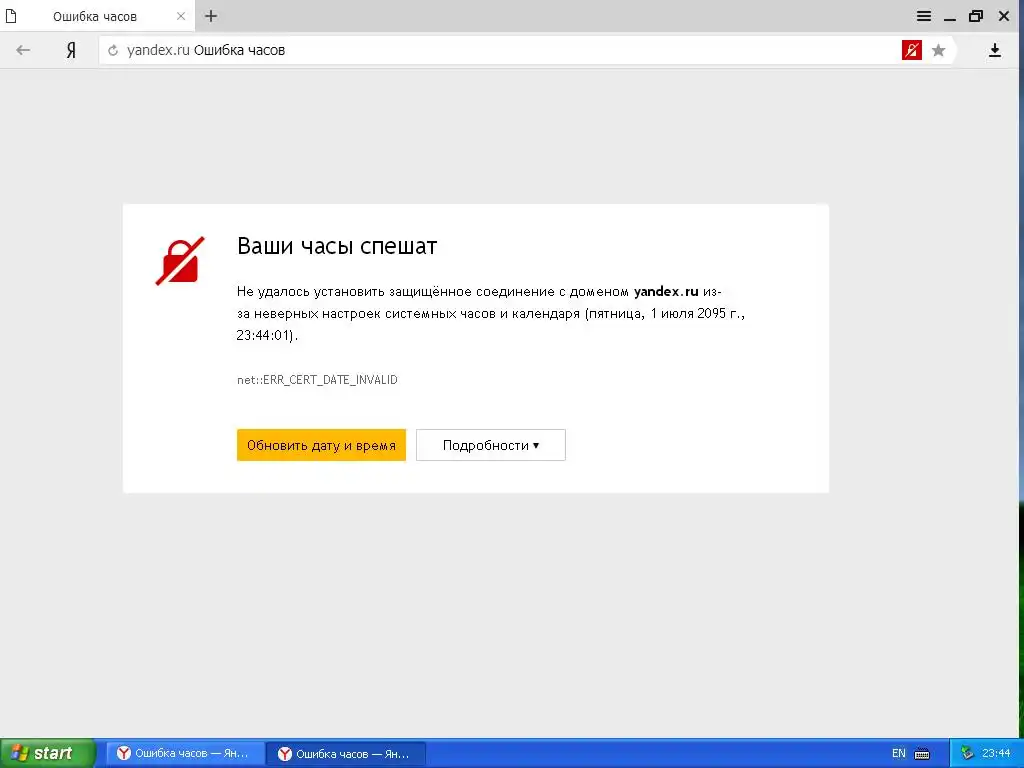Click the bold yandex.ru domain in the message
Image resolution: width=1024 pixels, height=768 pixels.
coord(666,291)
